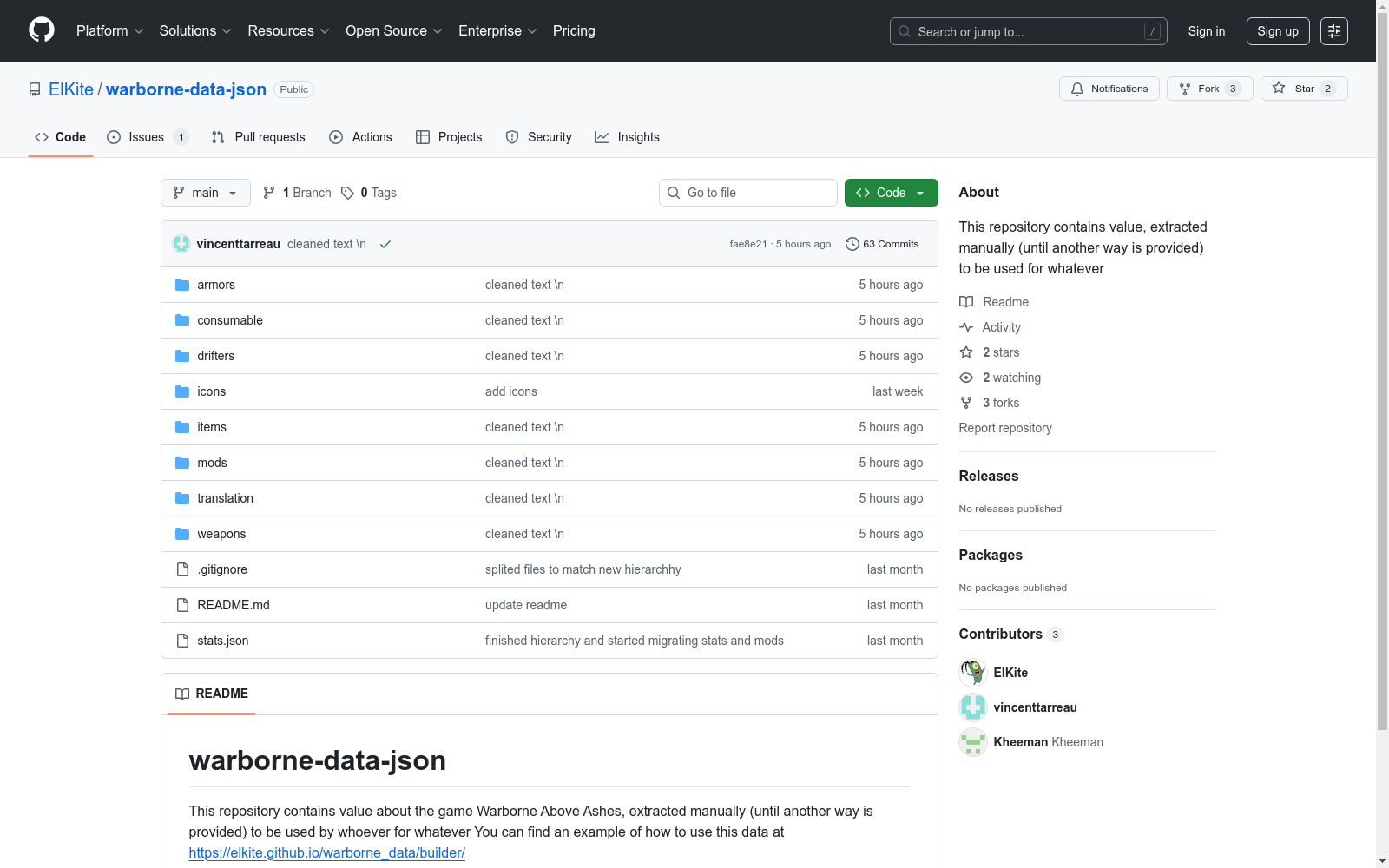Click the armors folder icon
The width and height of the screenshot is (1389, 868).
tap(182, 285)
